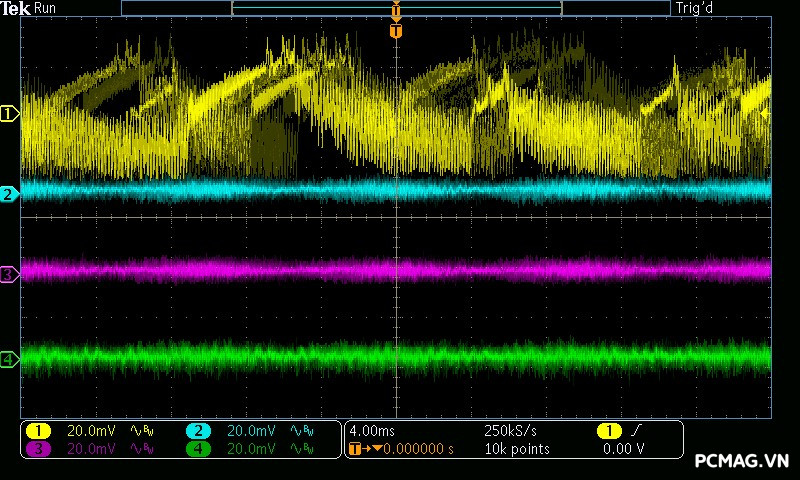Click the cyan channel 2 badge in readout
Screen dimensions: 800x480
(198, 430)
